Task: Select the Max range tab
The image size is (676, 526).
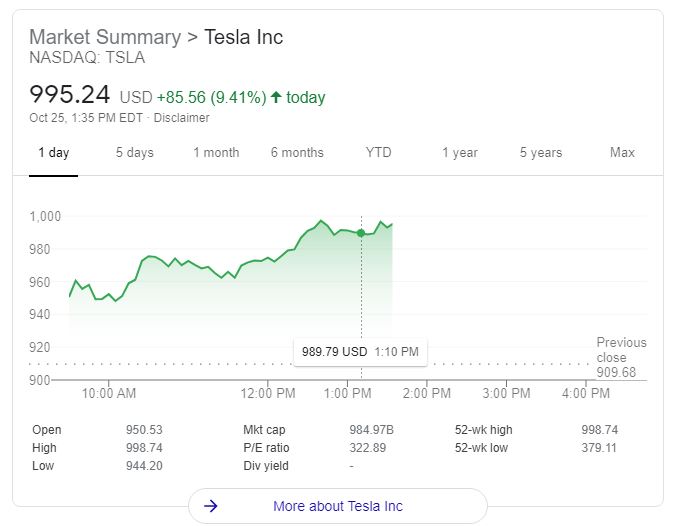Action: point(622,153)
